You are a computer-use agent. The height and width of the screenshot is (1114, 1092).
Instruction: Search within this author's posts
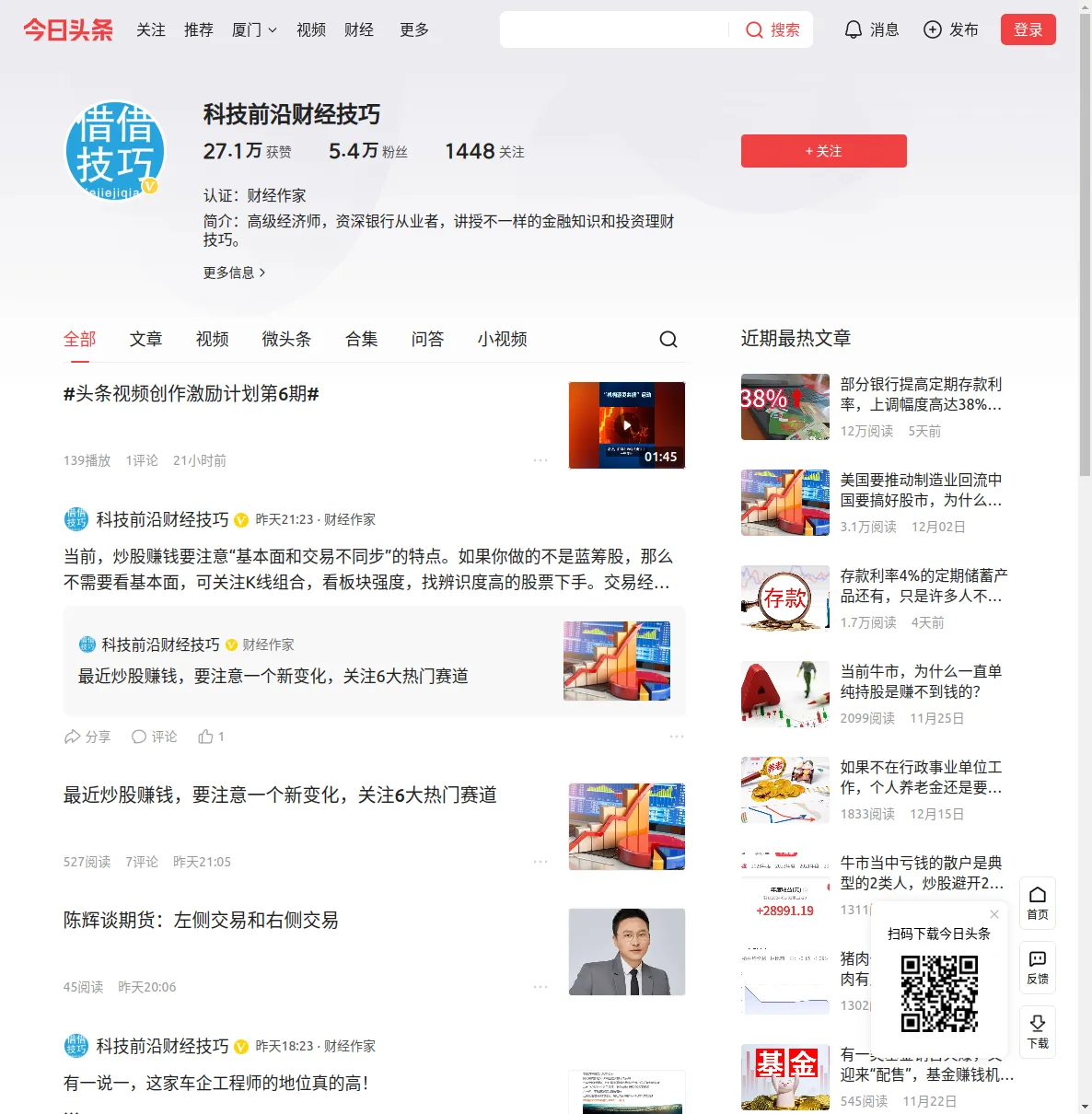tap(668, 340)
